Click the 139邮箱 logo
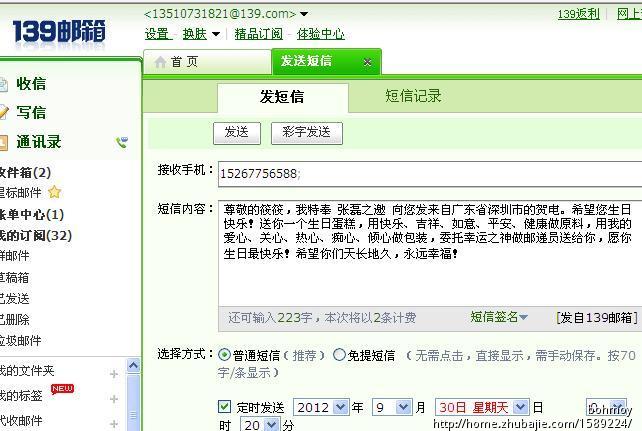Image resolution: width=642 pixels, height=431 pixels. coord(59,31)
